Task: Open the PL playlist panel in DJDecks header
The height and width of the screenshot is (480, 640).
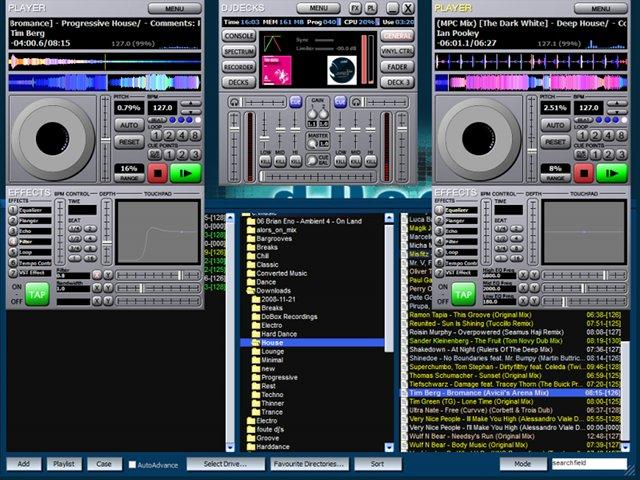Action: [371, 8]
